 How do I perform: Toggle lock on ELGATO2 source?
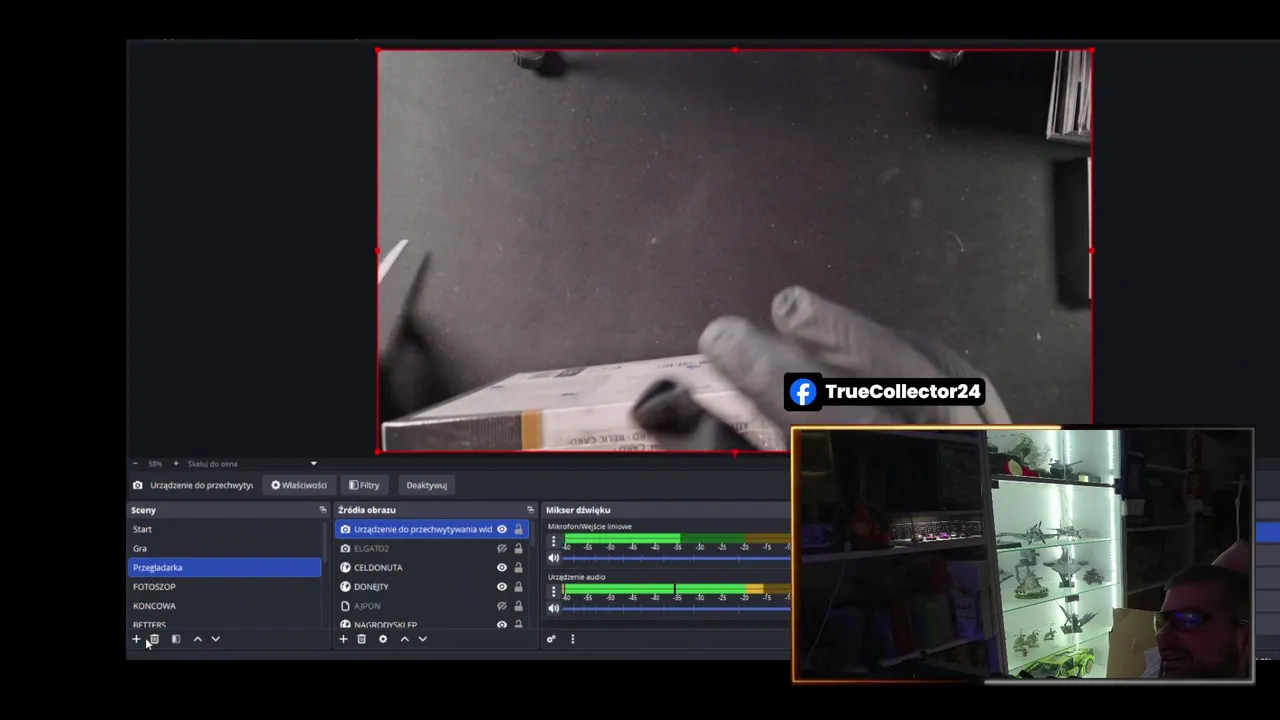(518, 548)
